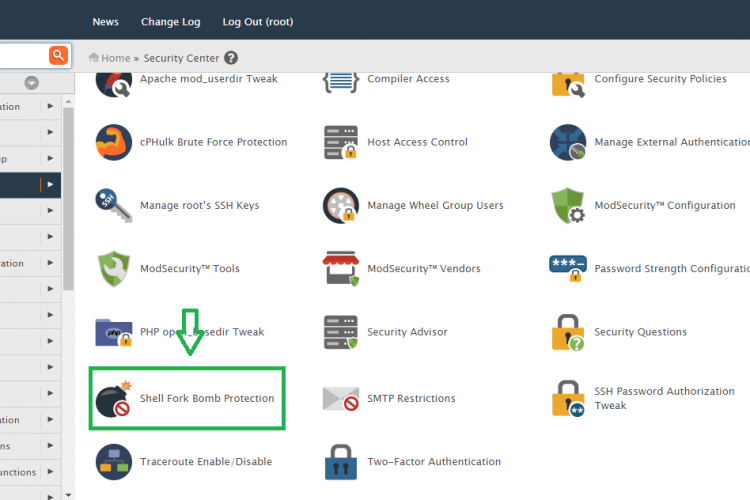The image size is (750, 500).
Task: Open the SSH Password Authorization Tweak icon
Action: coord(568,399)
